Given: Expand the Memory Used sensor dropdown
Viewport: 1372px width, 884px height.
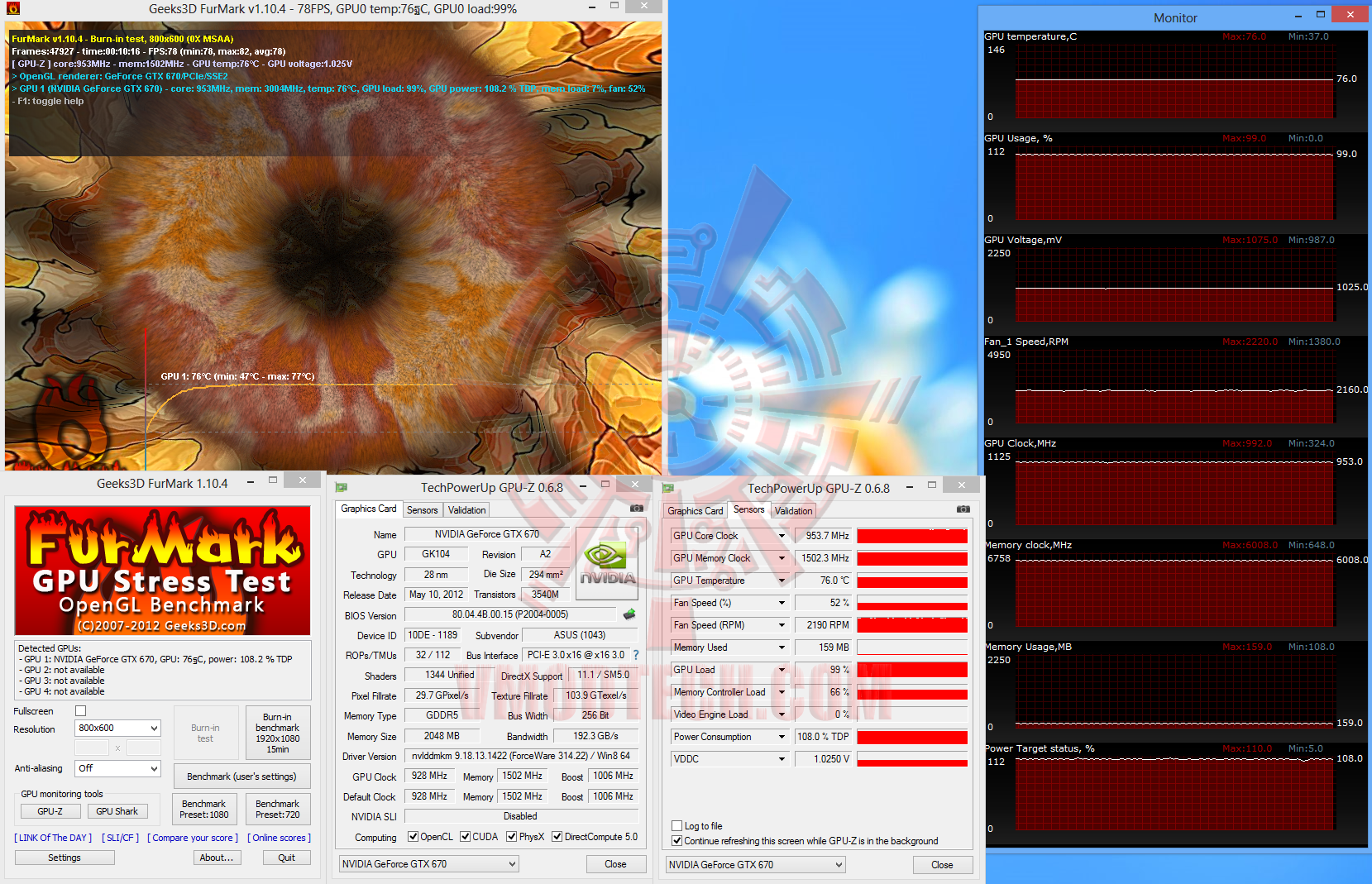Looking at the screenshot, I should (x=782, y=647).
